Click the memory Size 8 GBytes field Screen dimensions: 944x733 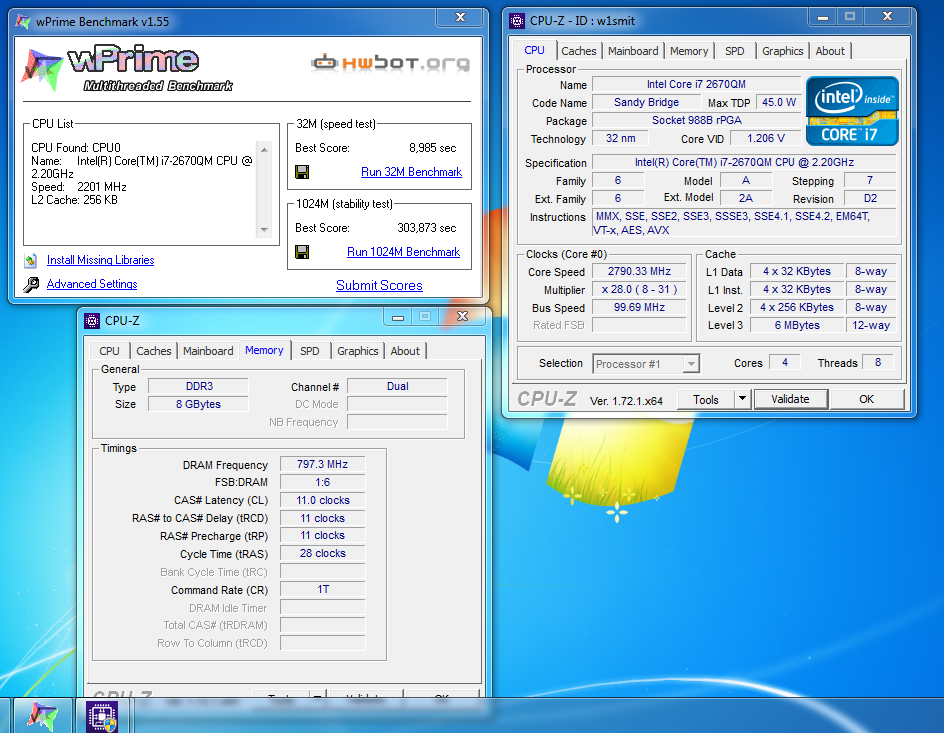tap(199, 404)
